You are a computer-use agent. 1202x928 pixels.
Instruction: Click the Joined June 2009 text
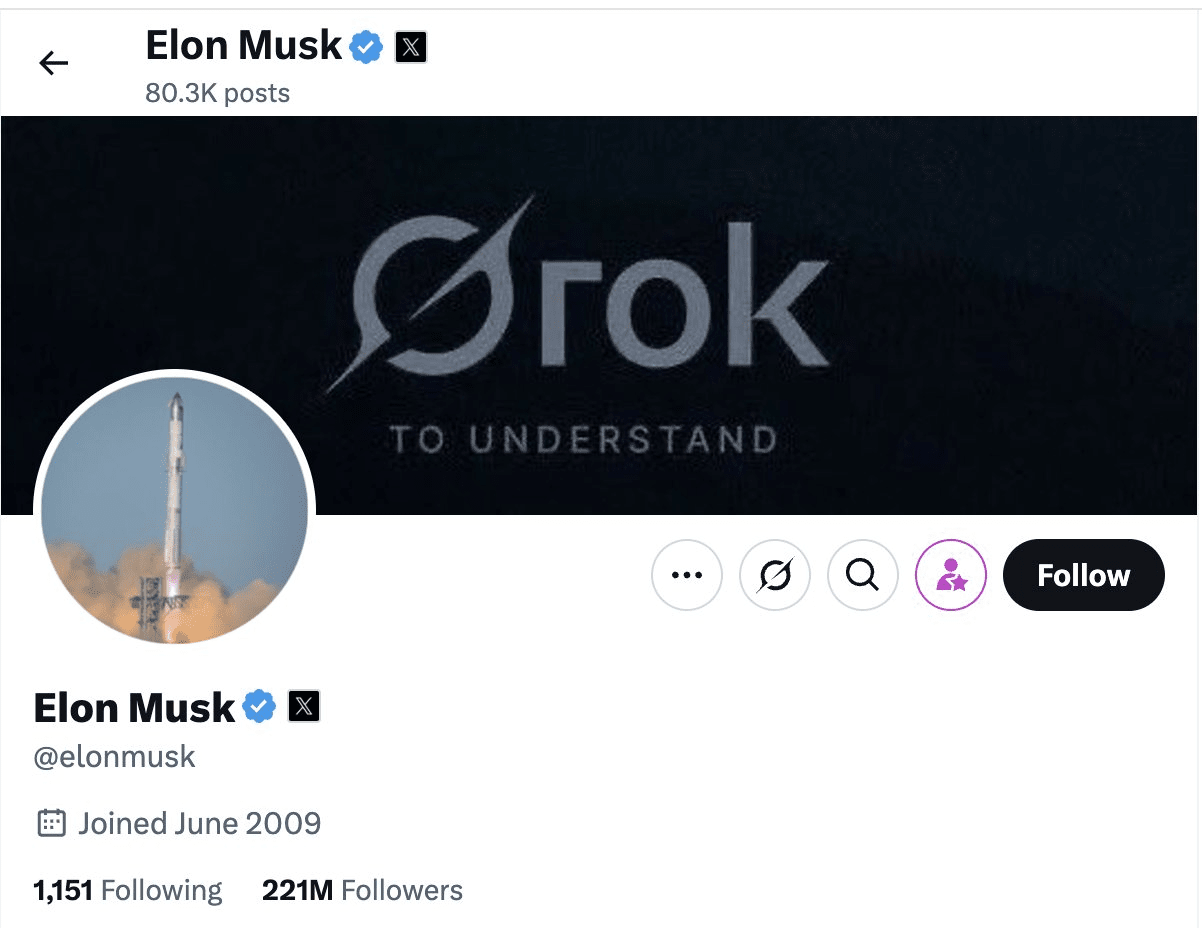[x=199, y=823]
